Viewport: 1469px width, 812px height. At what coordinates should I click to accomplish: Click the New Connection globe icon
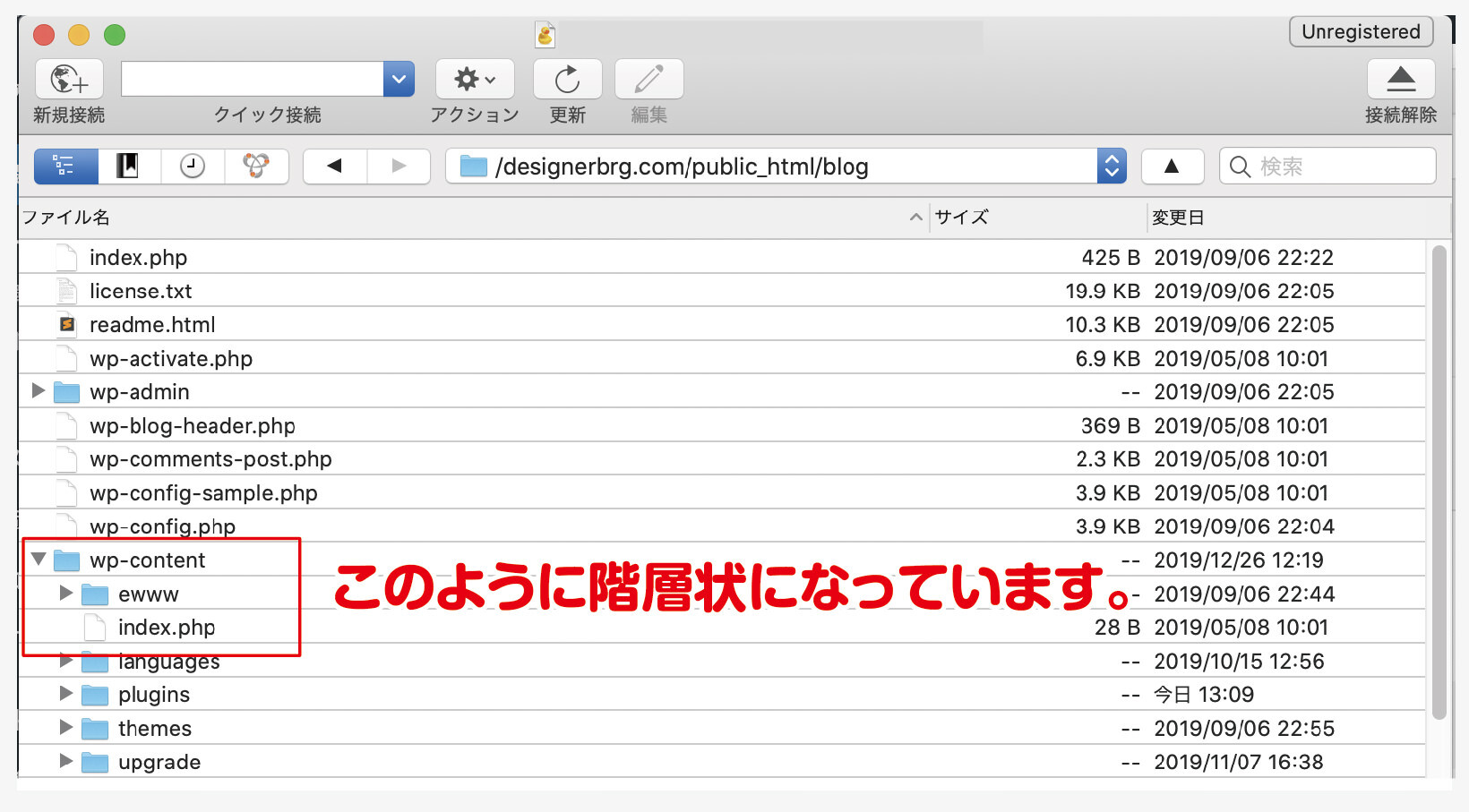pyautogui.click(x=69, y=80)
